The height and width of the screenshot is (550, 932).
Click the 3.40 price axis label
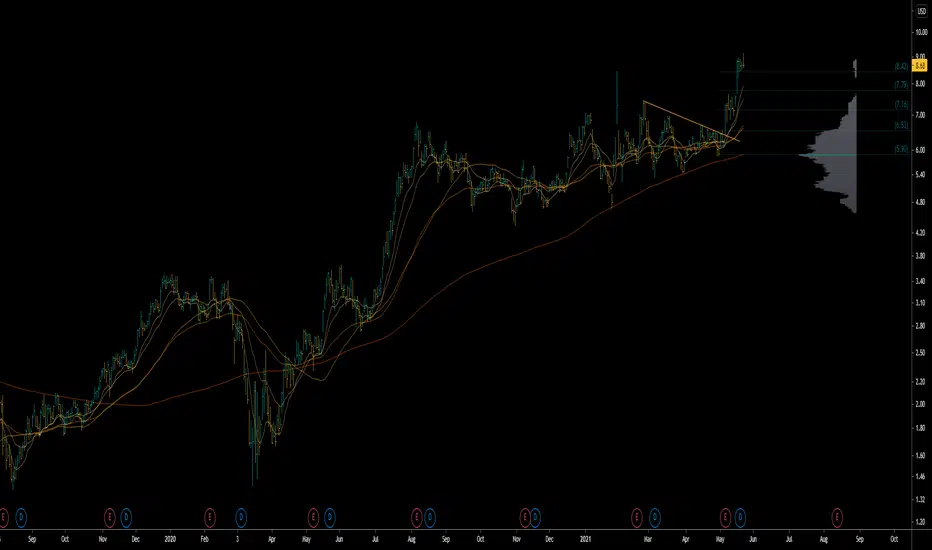point(920,281)
